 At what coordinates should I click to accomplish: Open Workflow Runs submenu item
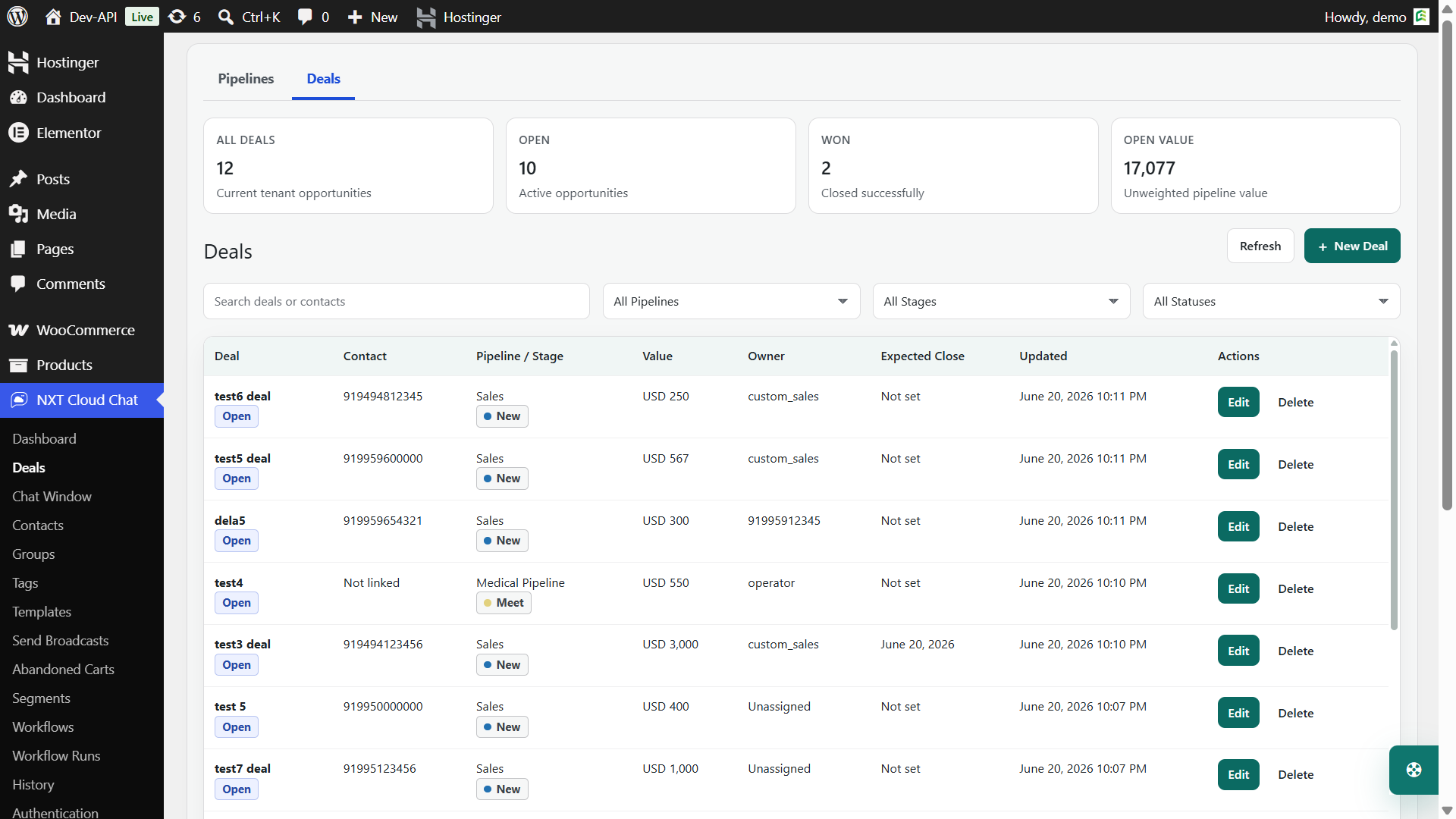[x=56, y=755]
